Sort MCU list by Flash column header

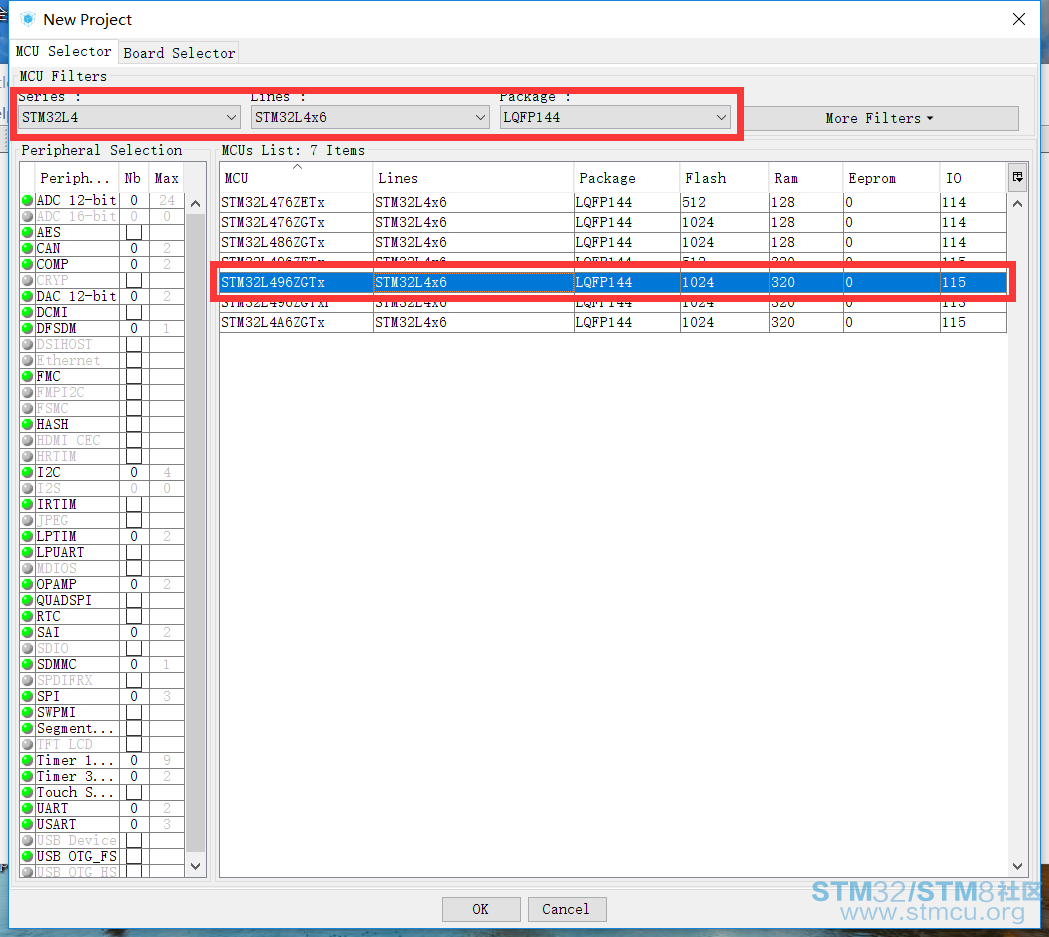point(724,178)
